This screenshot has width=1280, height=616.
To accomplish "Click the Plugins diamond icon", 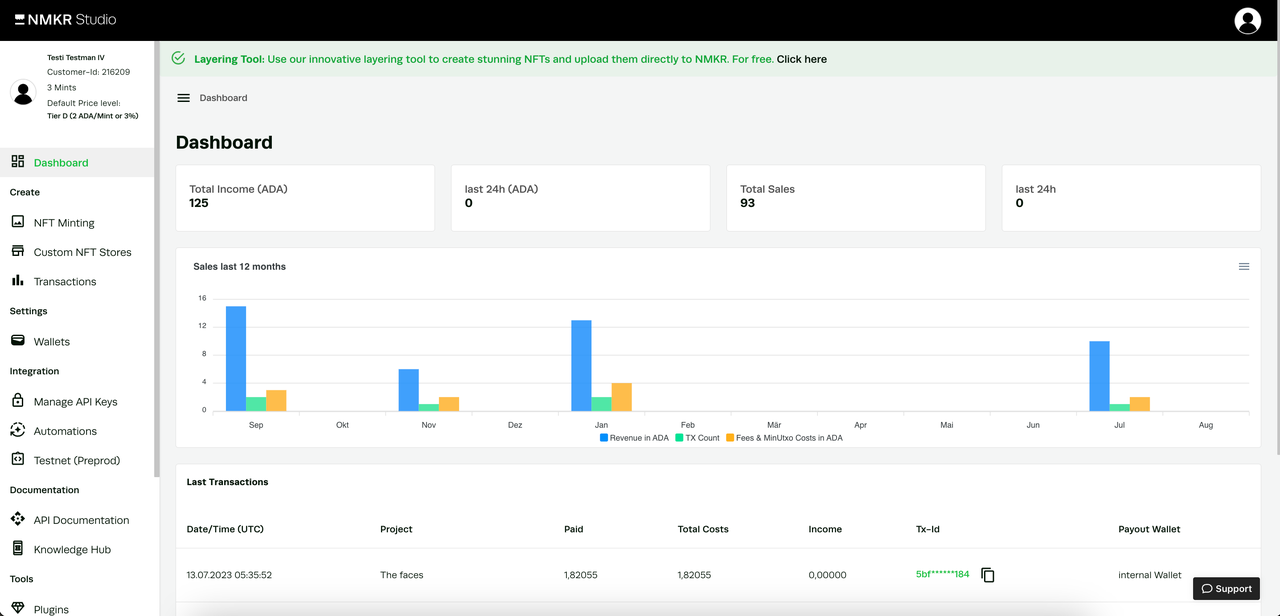I will point(17,608).
